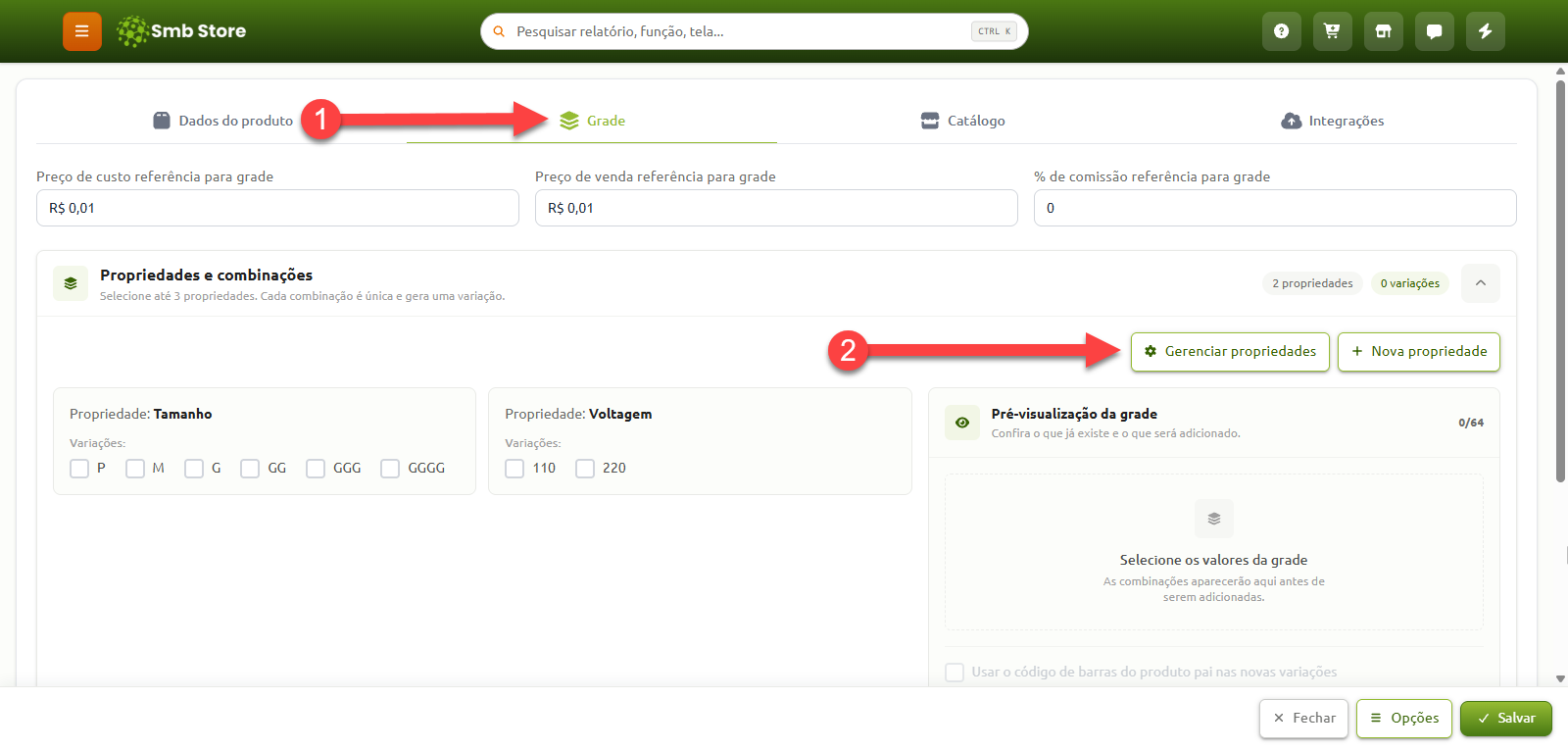Click the Catálogo tab icon

[x=930, y=121]
